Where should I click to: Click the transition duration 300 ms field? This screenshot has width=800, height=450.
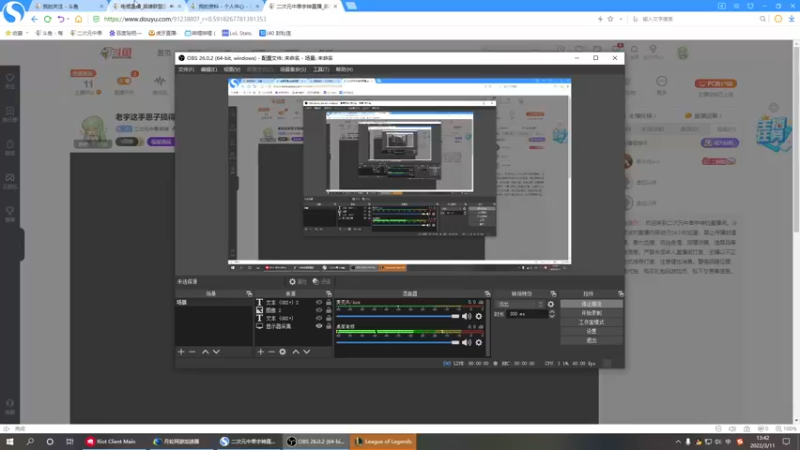pyautogui.click(x=527, y=314)
